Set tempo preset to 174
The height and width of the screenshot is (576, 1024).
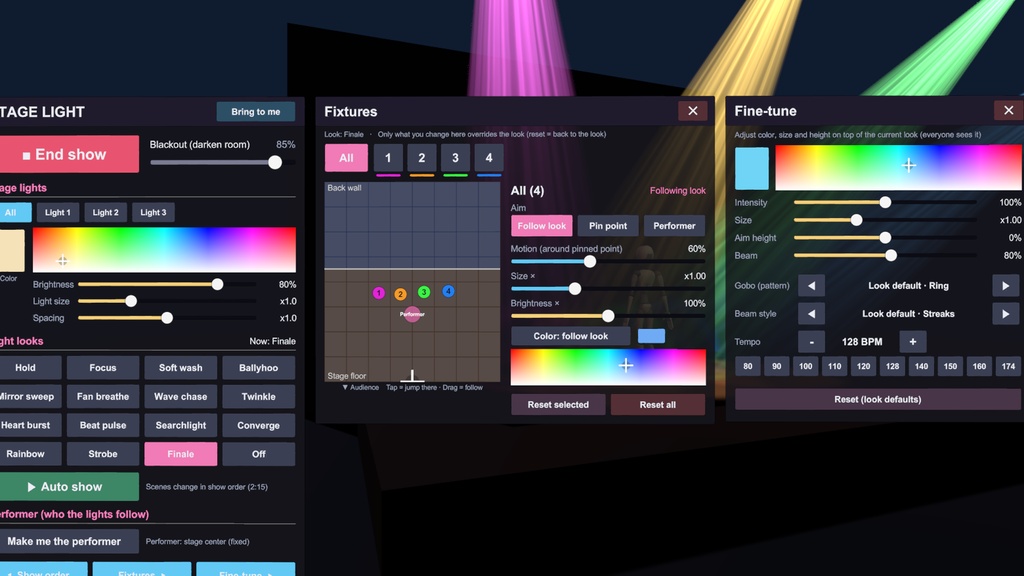click(1008, 366)
